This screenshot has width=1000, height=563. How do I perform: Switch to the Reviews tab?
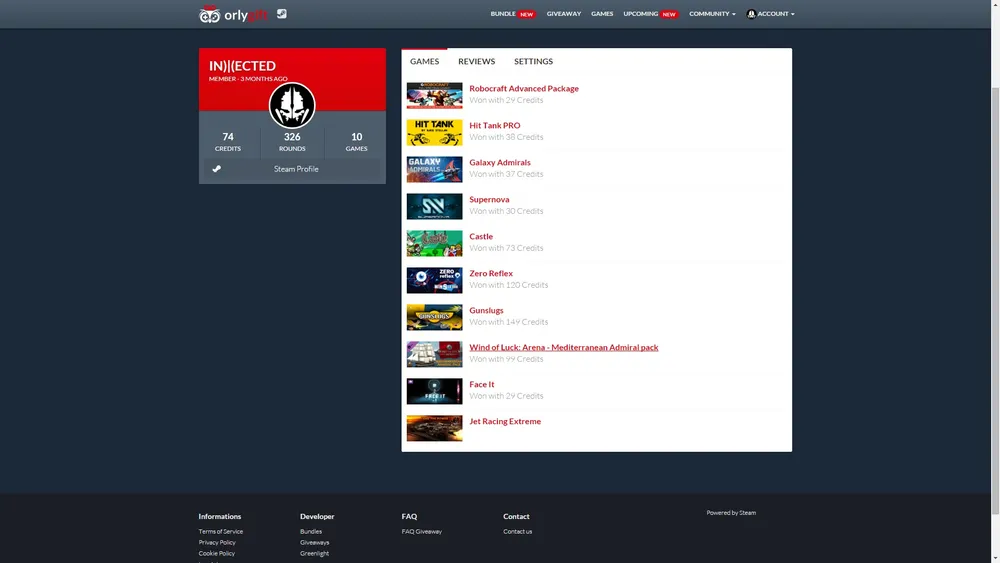(x=476, y=62)
